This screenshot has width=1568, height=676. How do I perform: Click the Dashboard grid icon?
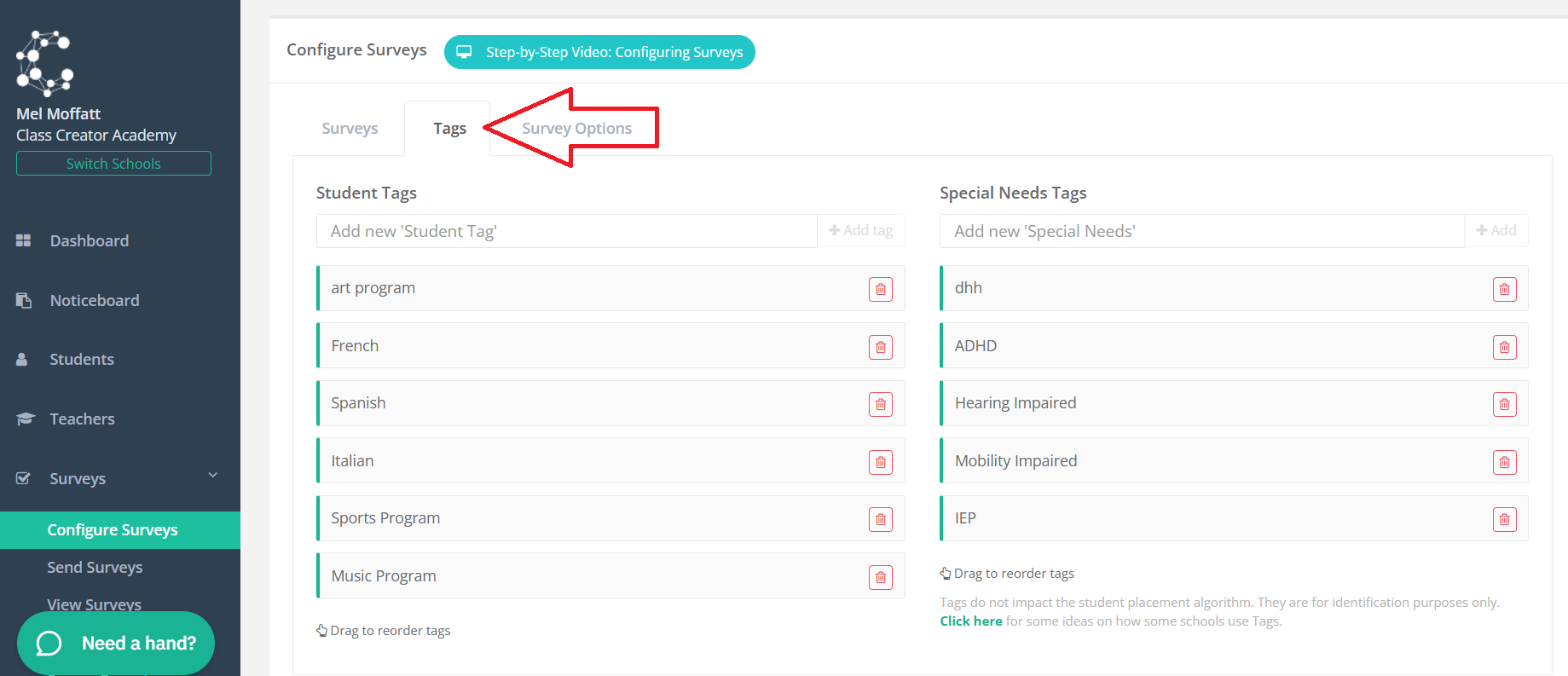coord(24,240)
